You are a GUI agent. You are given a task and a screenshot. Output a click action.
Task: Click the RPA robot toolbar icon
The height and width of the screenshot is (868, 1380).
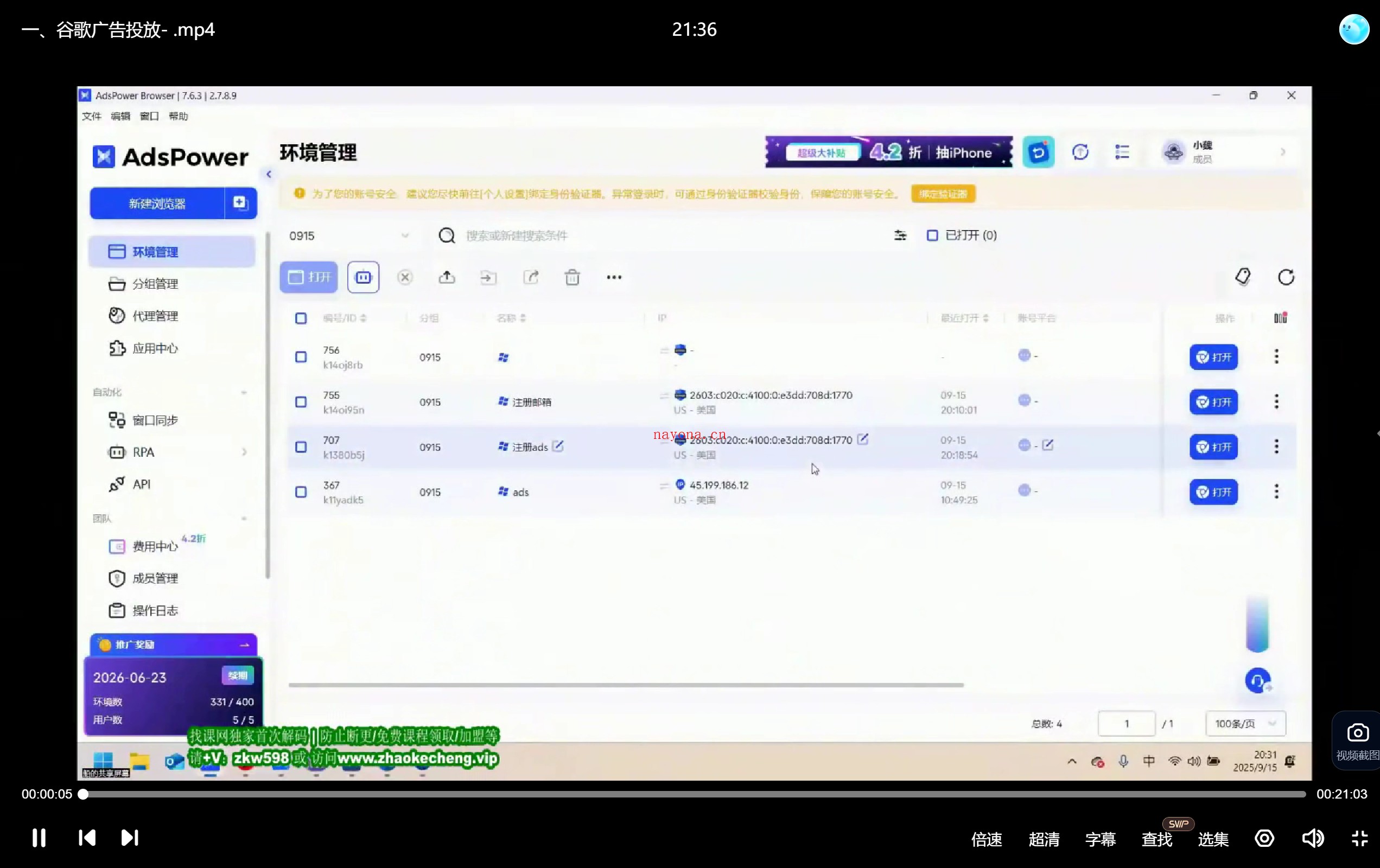(364, 277)
